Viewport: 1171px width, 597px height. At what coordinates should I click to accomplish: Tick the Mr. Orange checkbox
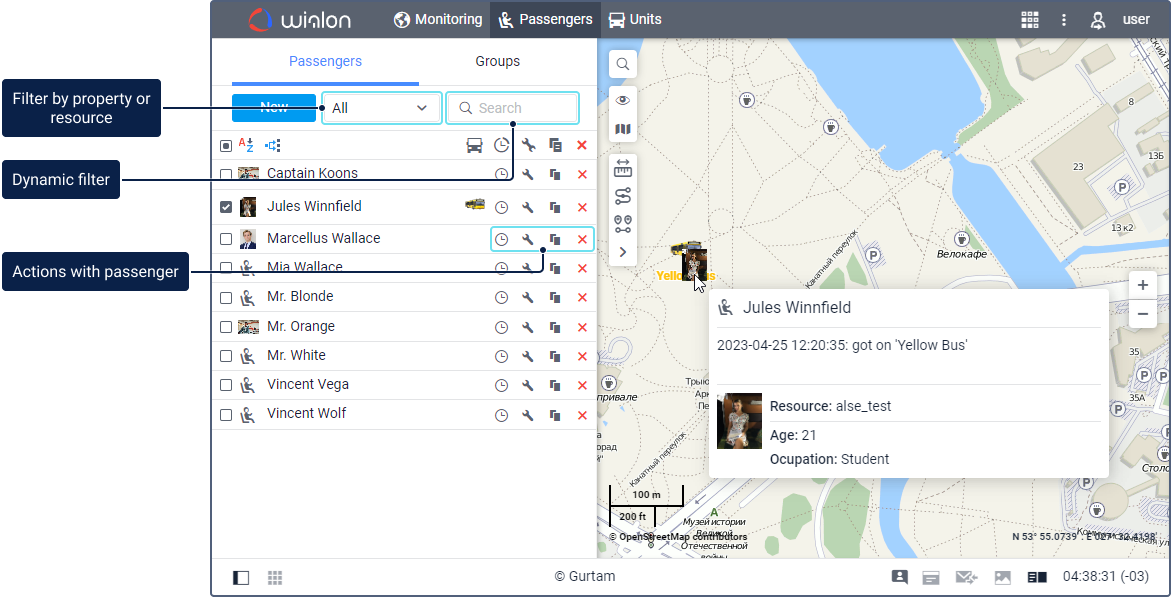coord(226,327)
